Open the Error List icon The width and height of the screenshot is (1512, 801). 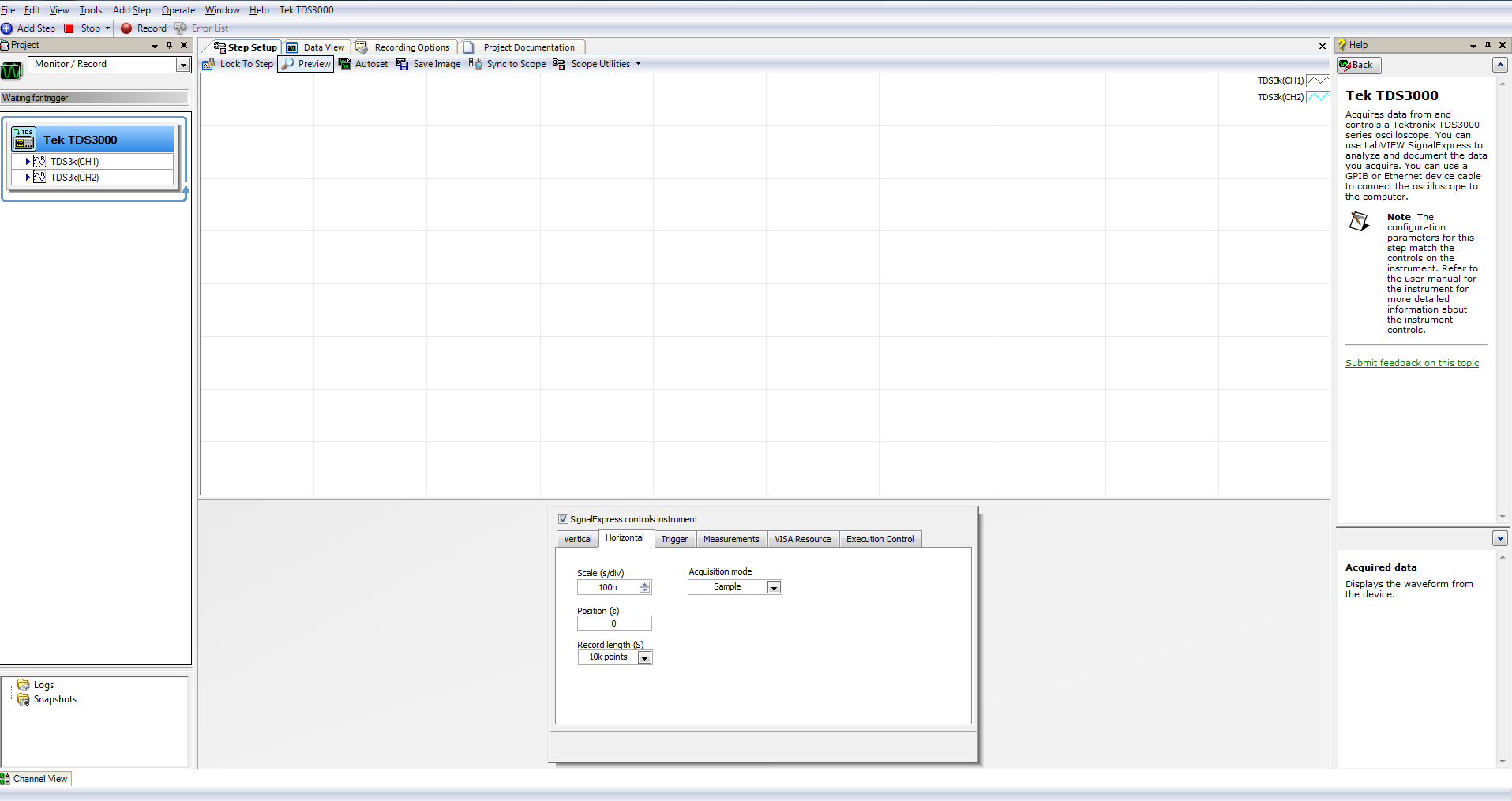point(181,28)
